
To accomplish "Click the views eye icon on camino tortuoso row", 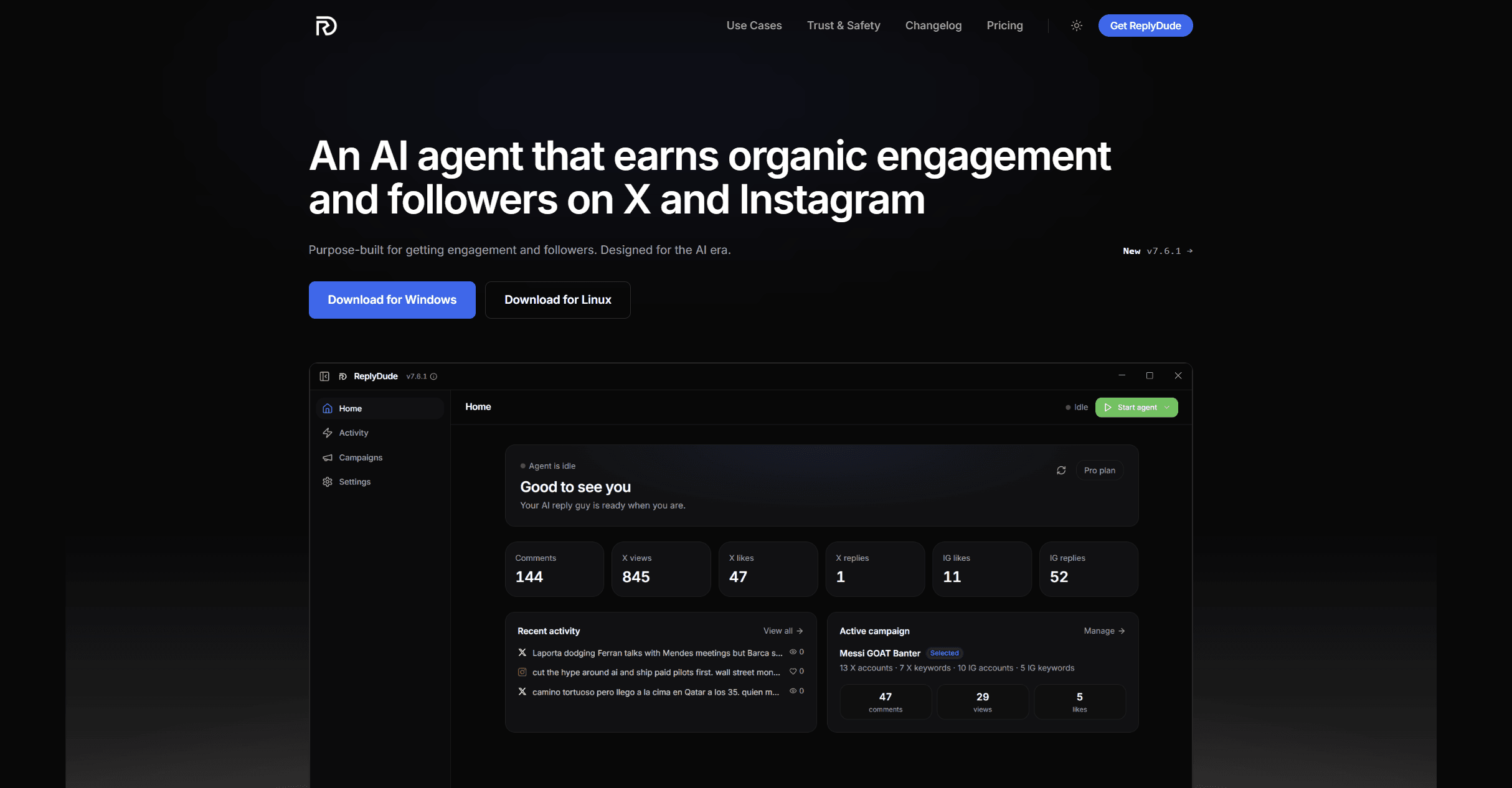I will [x=793, y=691].
